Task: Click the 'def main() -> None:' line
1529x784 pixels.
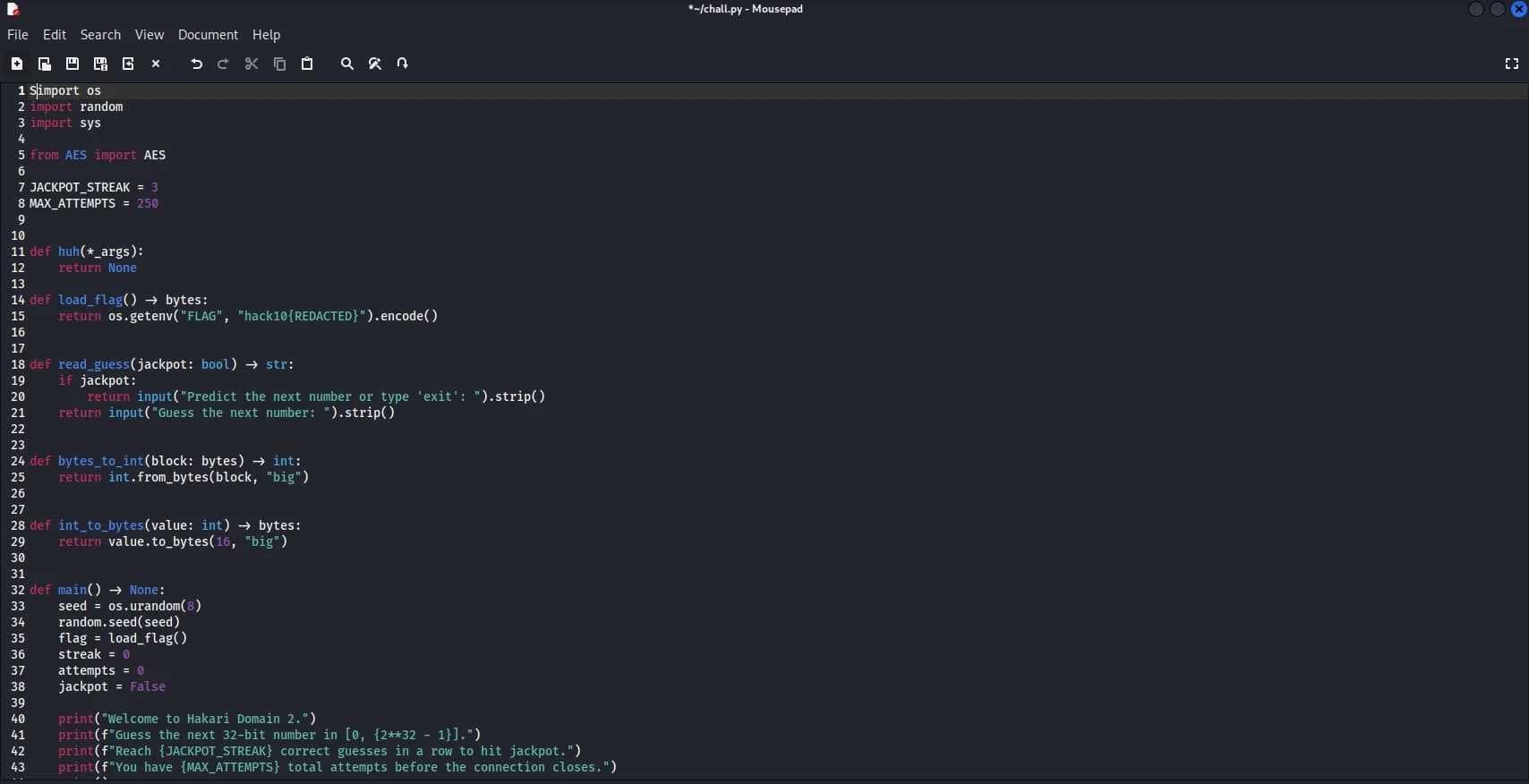Action: [x=98, y=590]
